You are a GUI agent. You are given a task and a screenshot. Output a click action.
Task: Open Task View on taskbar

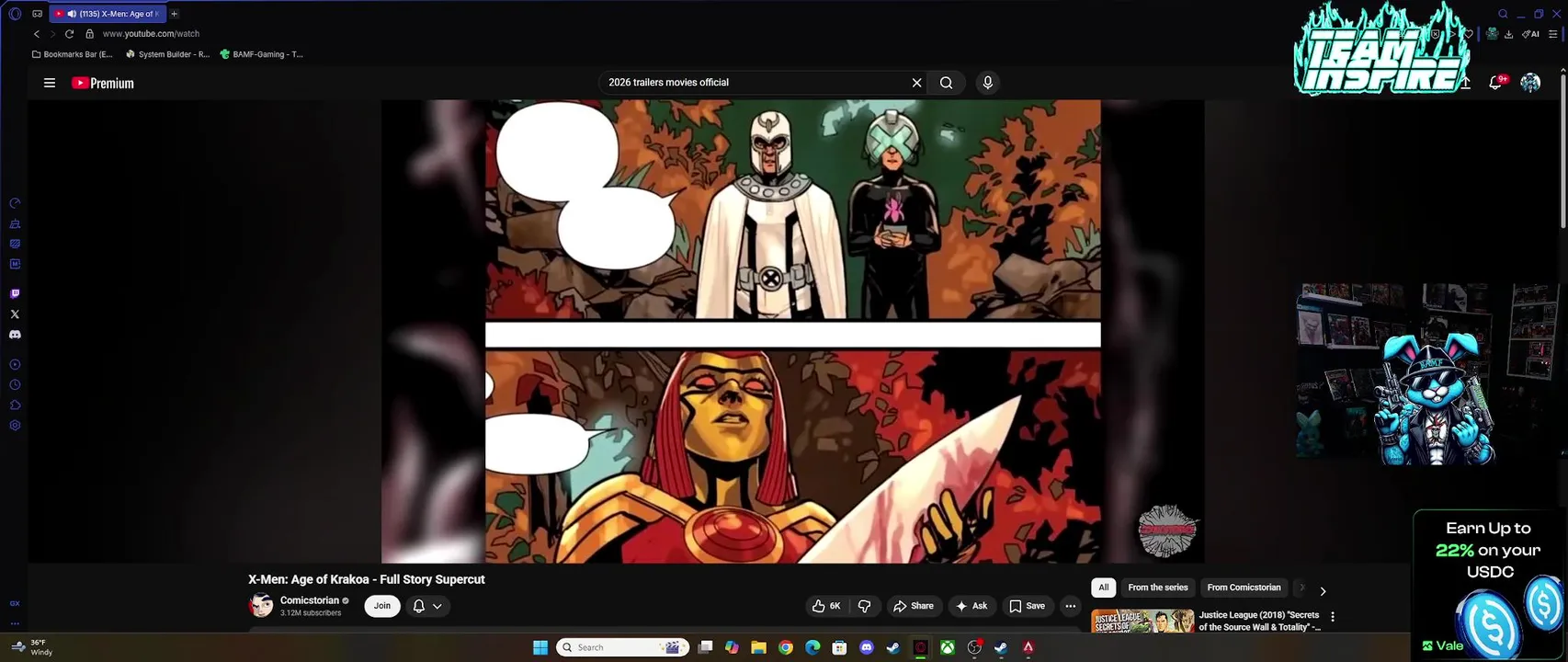[705, 647]
